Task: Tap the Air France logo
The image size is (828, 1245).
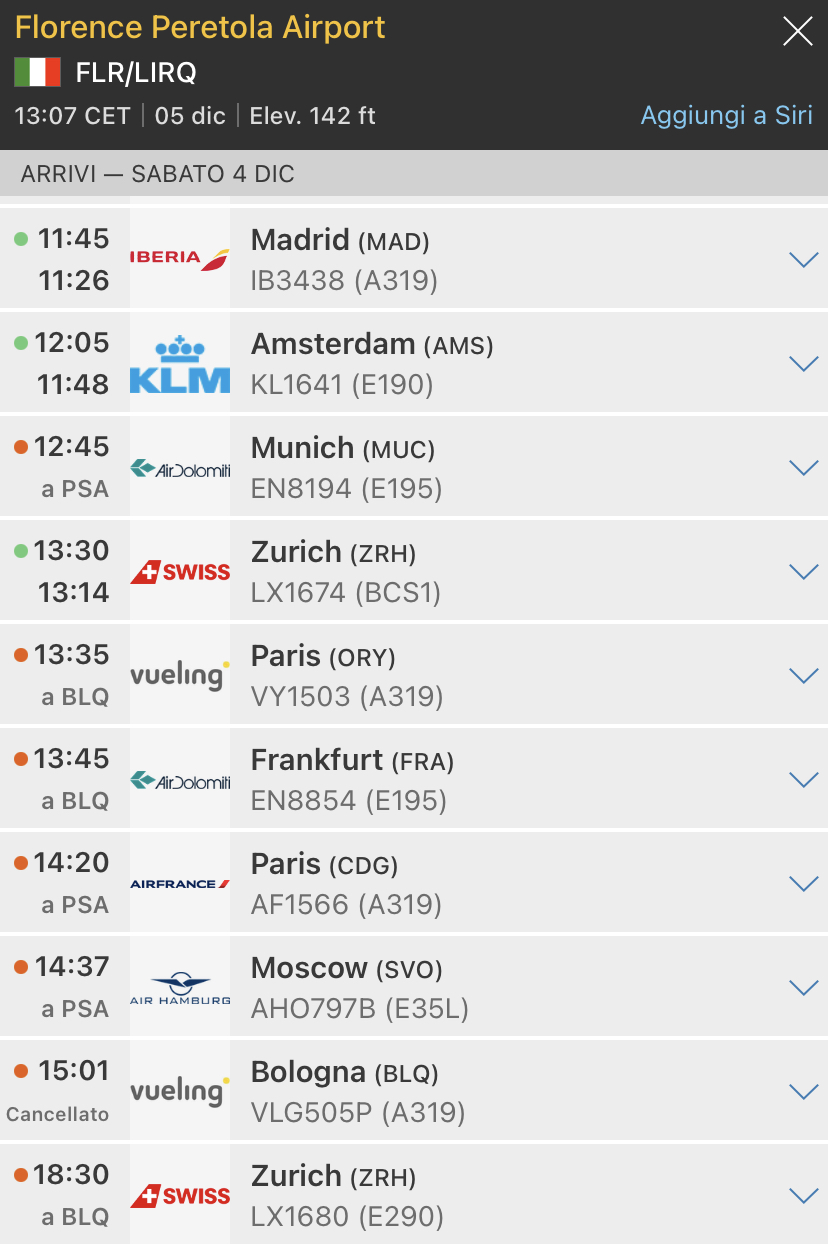Action: pyautogui.click(x=180, y=884)
